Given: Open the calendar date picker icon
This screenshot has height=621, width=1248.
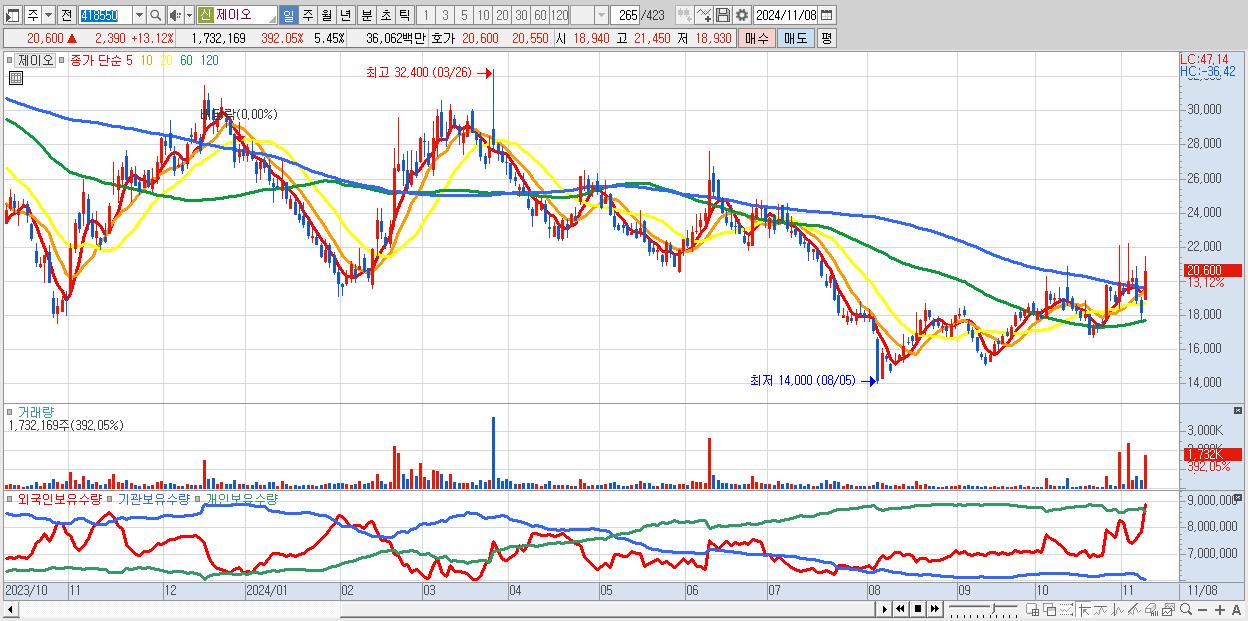Looking at the screenshot, I should click(x=827, y=16).
